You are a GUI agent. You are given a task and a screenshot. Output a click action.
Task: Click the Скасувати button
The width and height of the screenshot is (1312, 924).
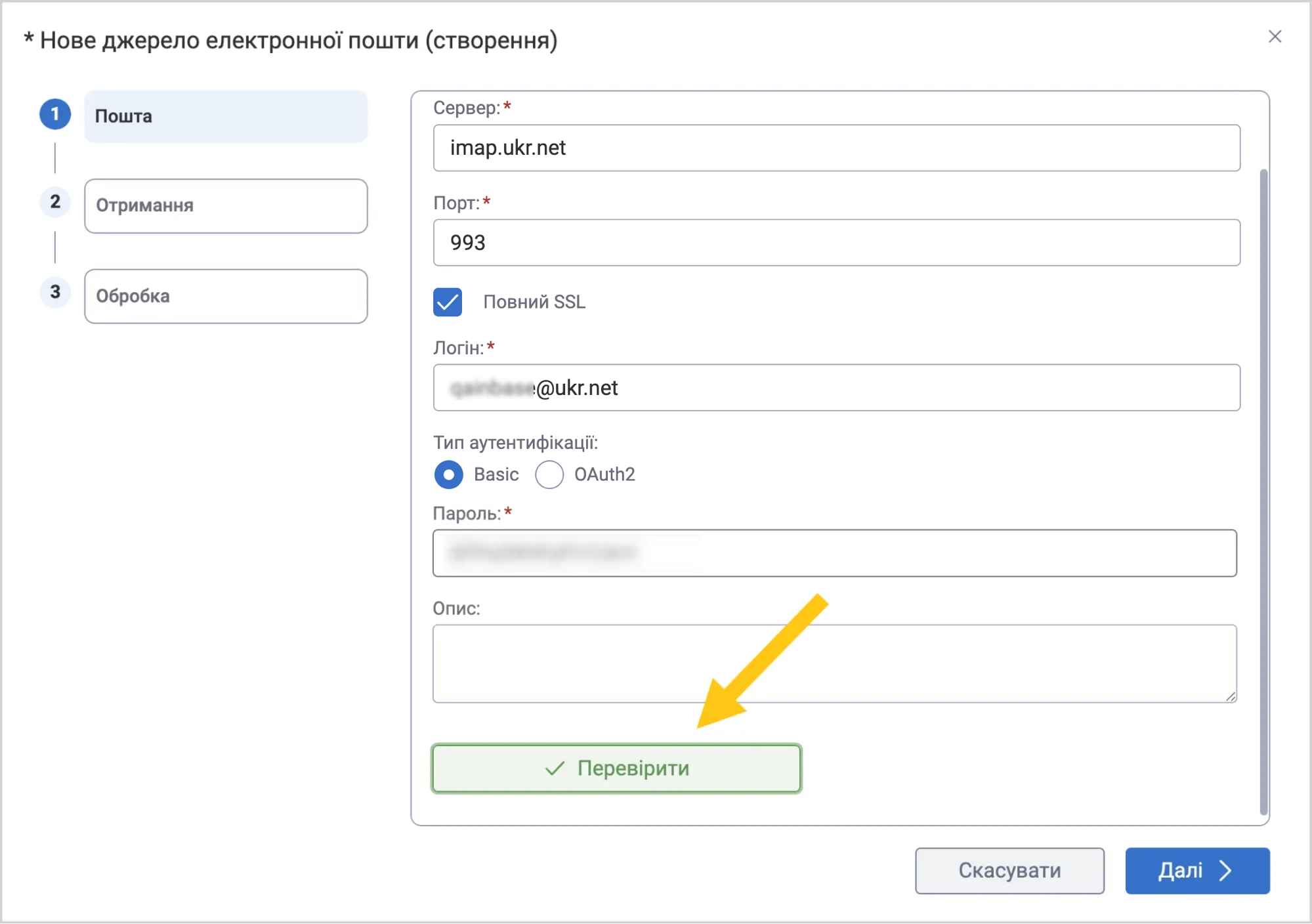(x=1009, y=871)
